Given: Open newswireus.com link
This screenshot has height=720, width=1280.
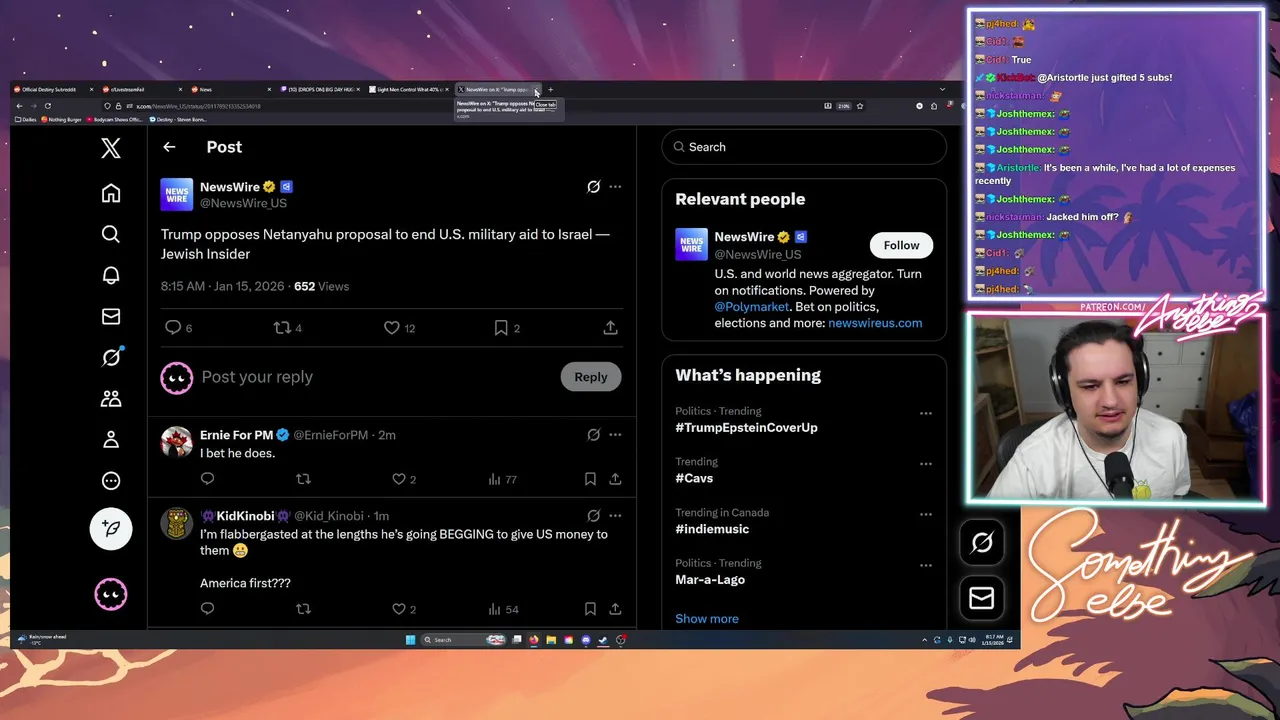Looking at the screenshot, I should 875,323.
